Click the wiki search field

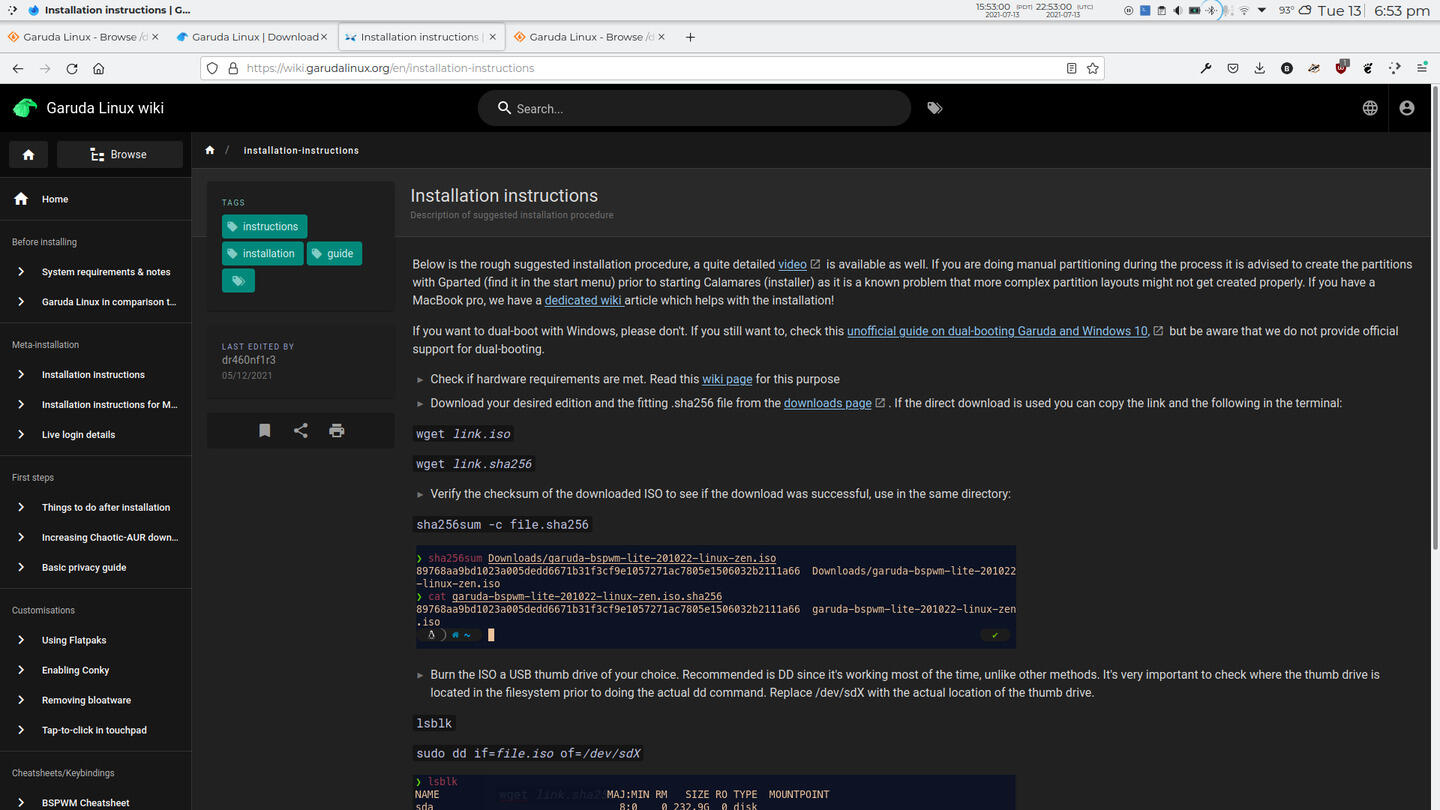point(694,108)
